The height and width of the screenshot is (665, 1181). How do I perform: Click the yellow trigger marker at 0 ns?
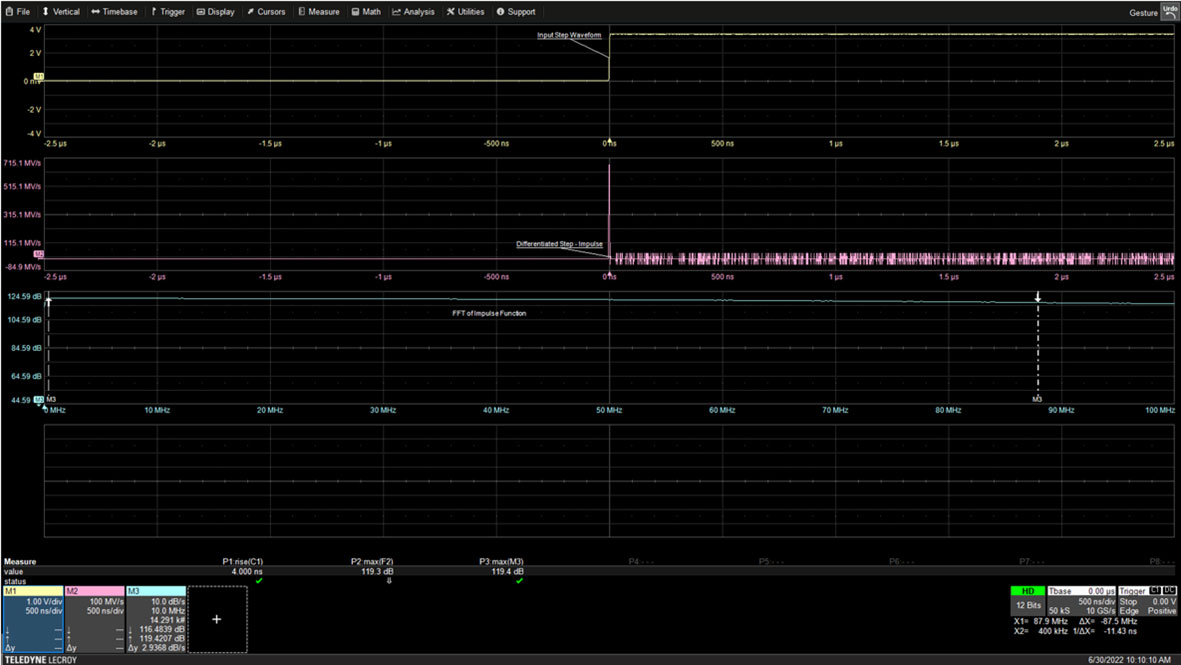[x=609, y=143]
